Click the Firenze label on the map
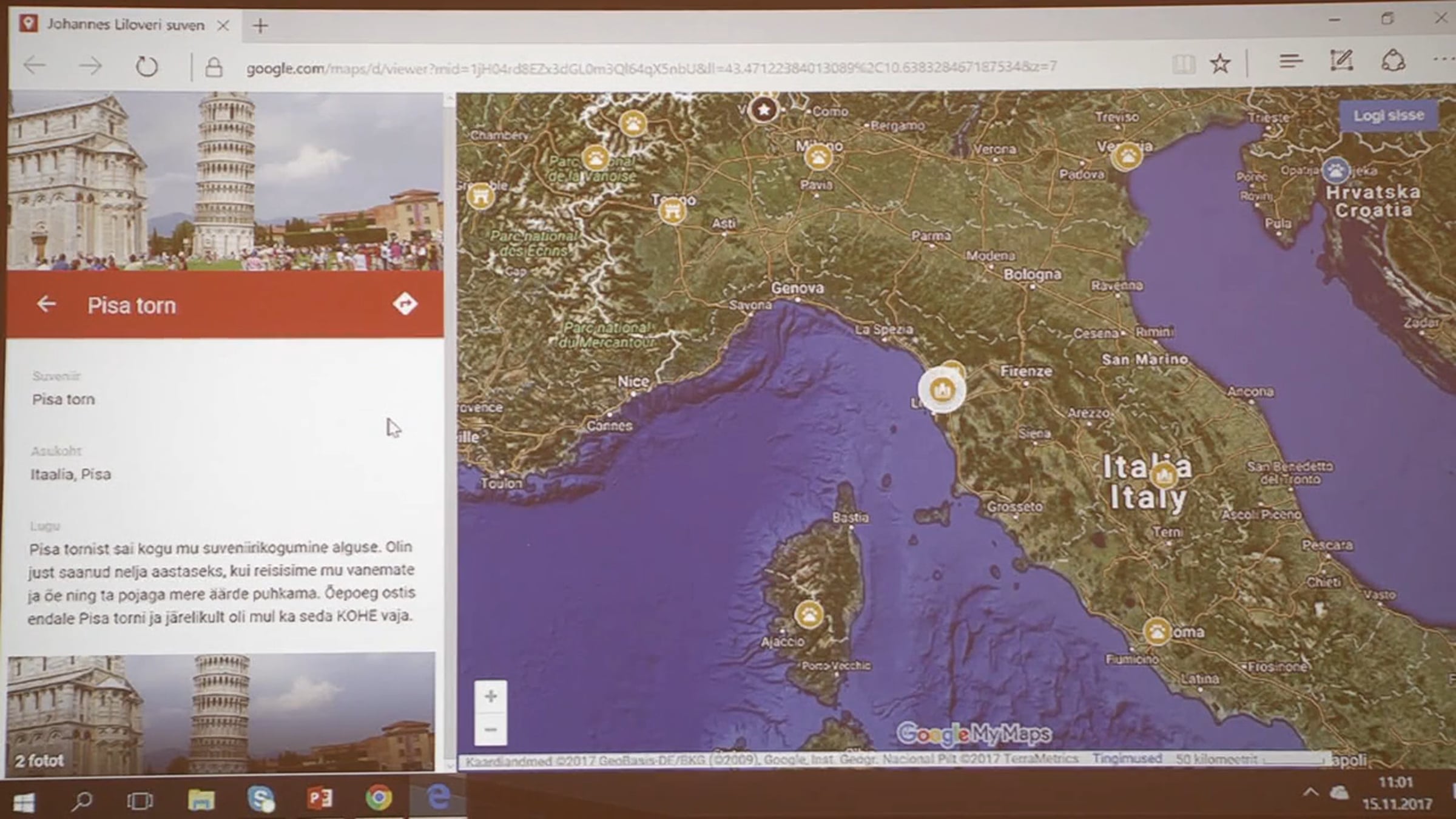 (x=1026, y=371)
